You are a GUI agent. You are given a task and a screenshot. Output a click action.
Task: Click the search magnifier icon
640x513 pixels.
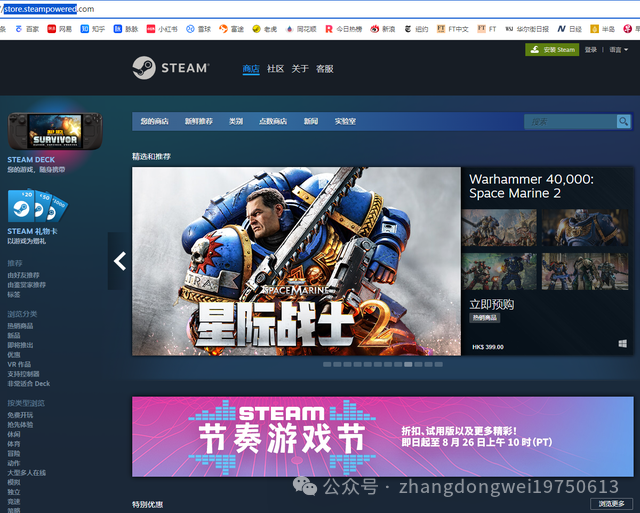pos(623,121)
